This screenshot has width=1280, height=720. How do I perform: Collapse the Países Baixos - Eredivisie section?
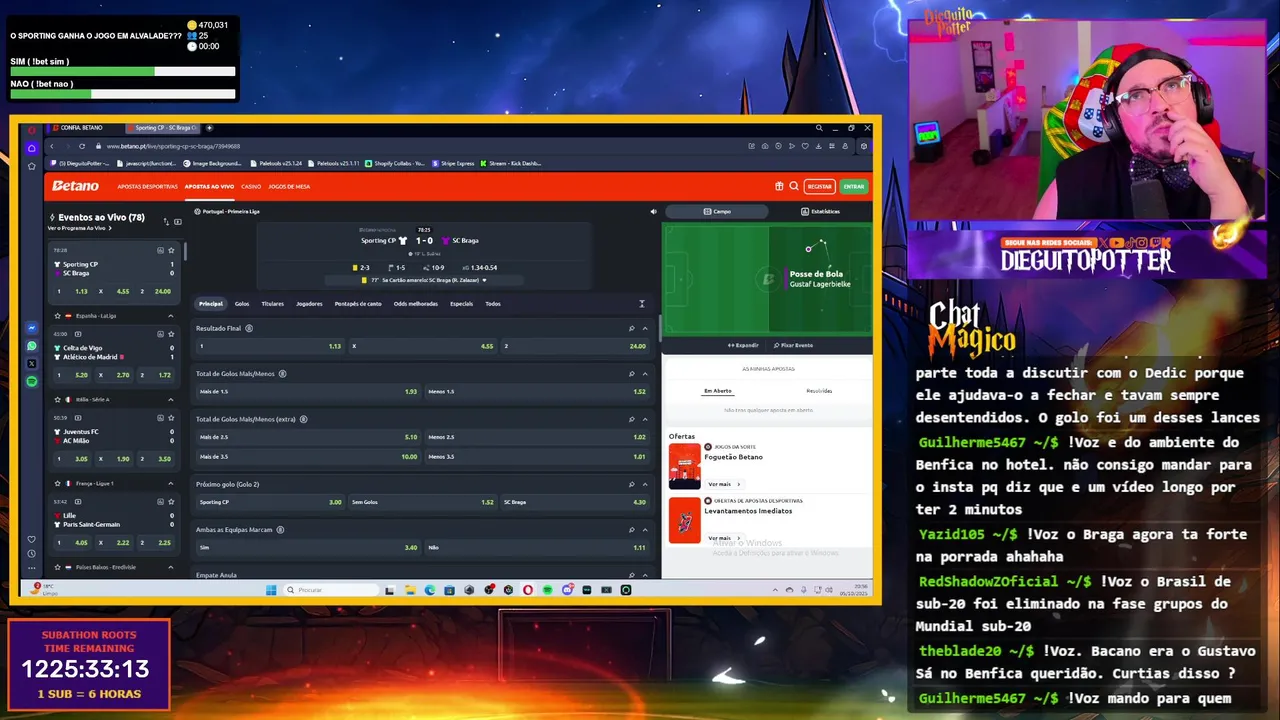click(171, 567)
